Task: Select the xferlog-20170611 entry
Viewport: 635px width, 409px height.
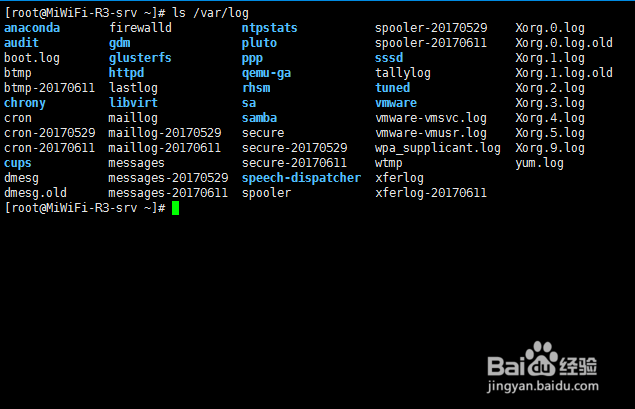Action: point(431,193)
